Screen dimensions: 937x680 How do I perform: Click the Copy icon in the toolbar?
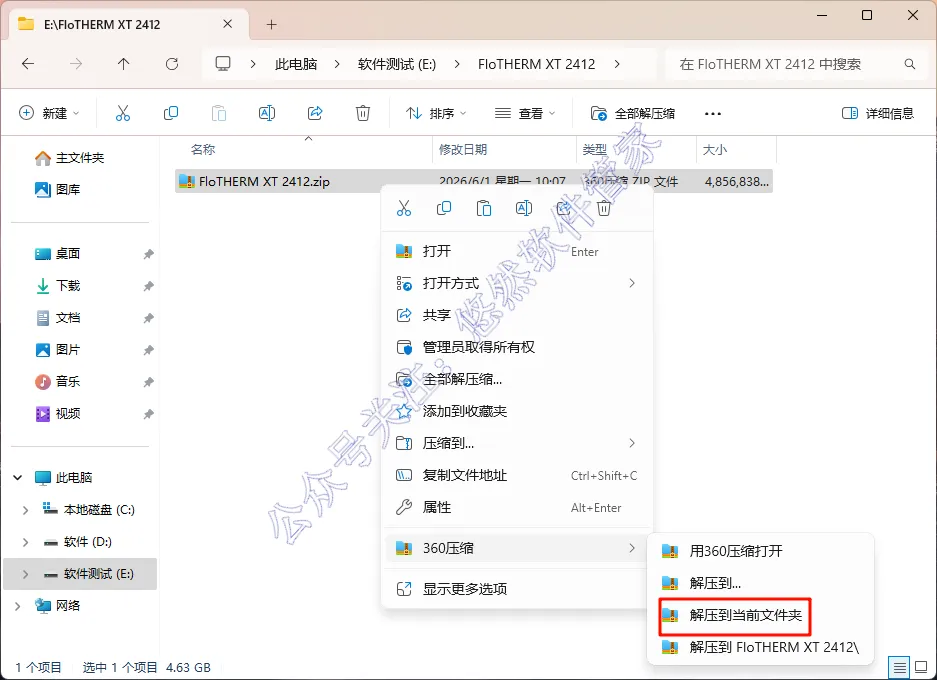tap(171, 113)
